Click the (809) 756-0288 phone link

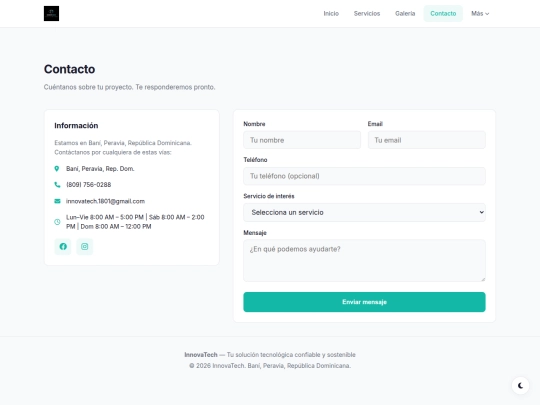(89, 185)
